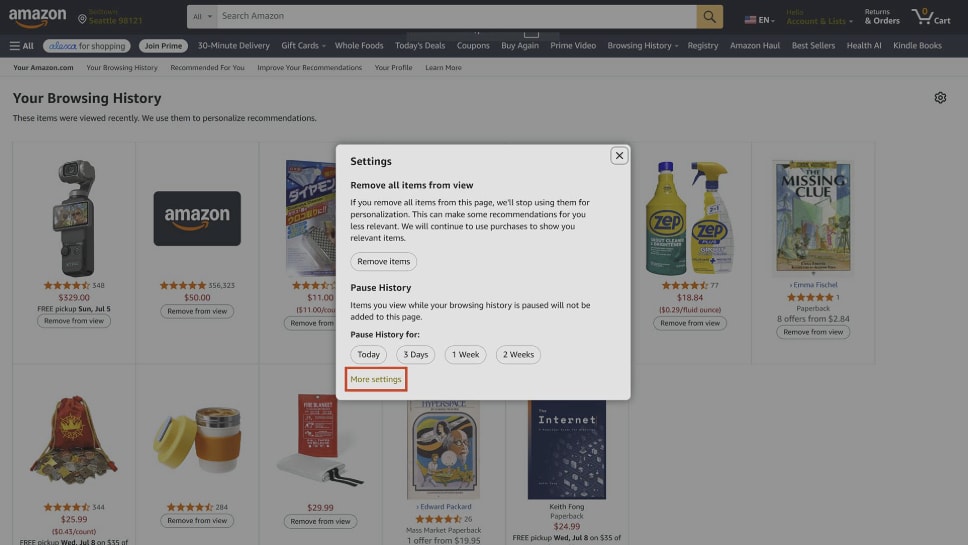
Task: Remove the $50.00 gift card from view
Action: tap(197, 311)
